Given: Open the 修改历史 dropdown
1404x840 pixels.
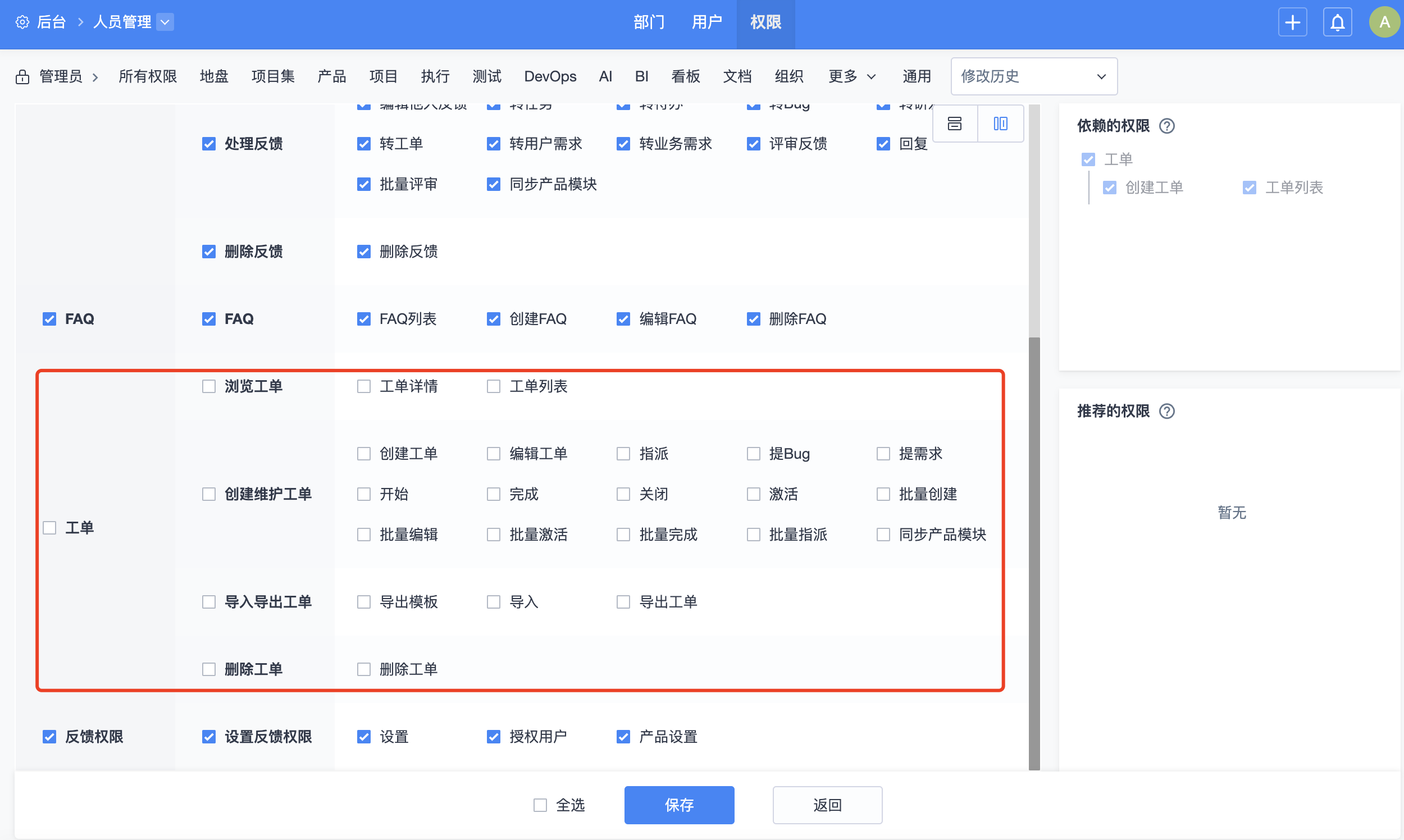Looking at the screenshot, I should click(x=1033, y=76).
